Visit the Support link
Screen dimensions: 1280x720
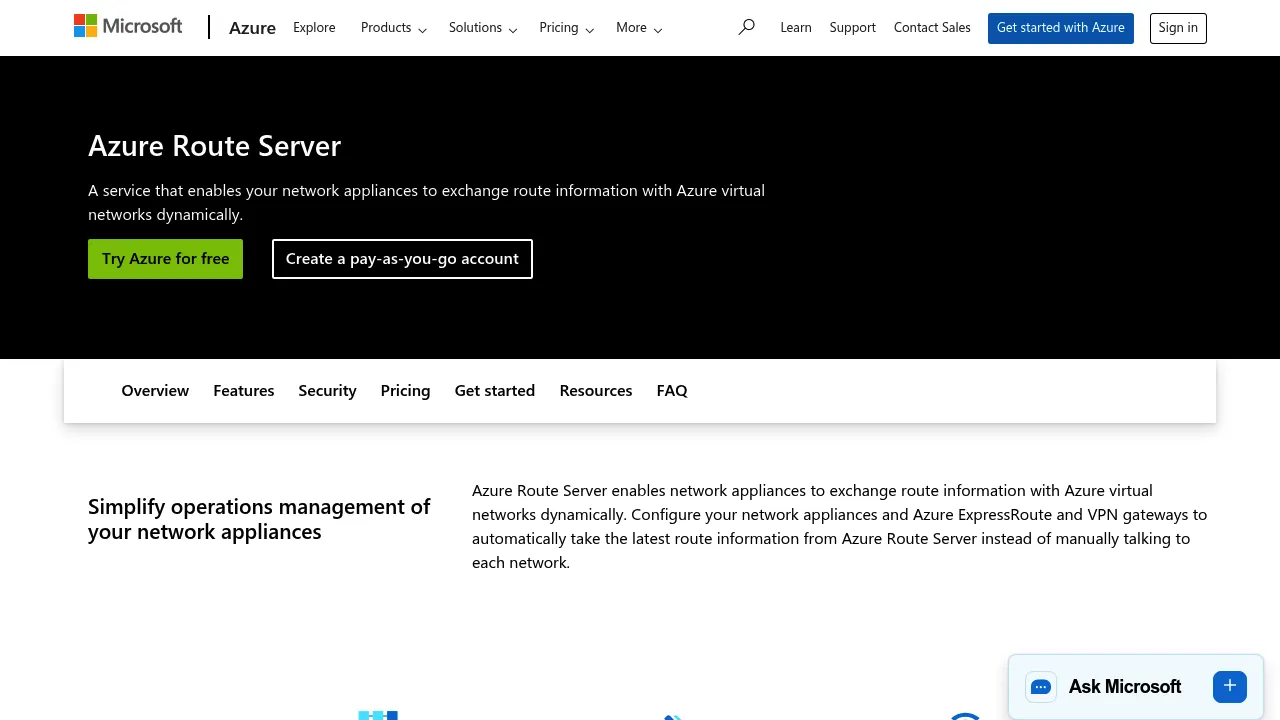coord(853,28)
